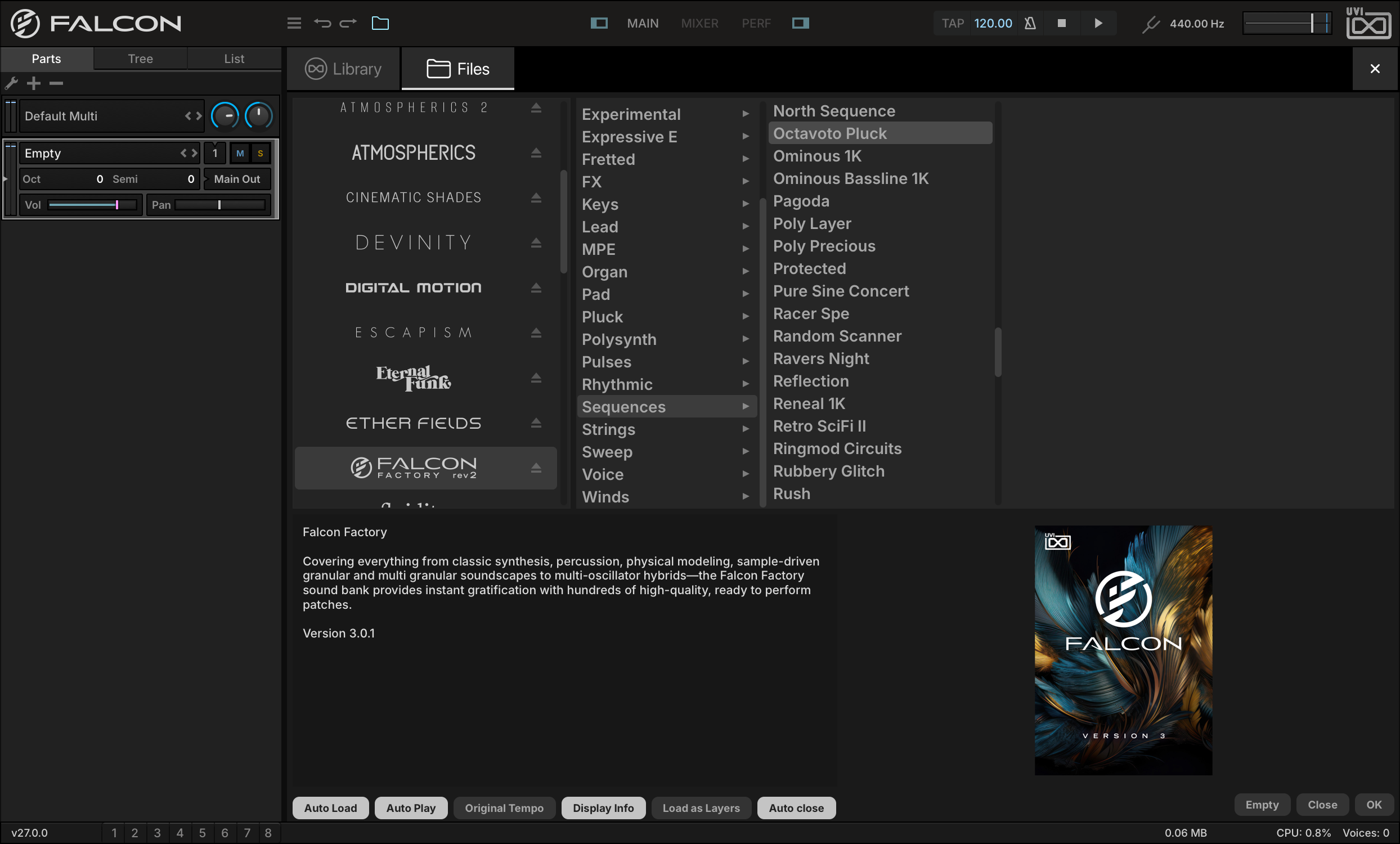Stop playback with stop button

click(1061, 23)
